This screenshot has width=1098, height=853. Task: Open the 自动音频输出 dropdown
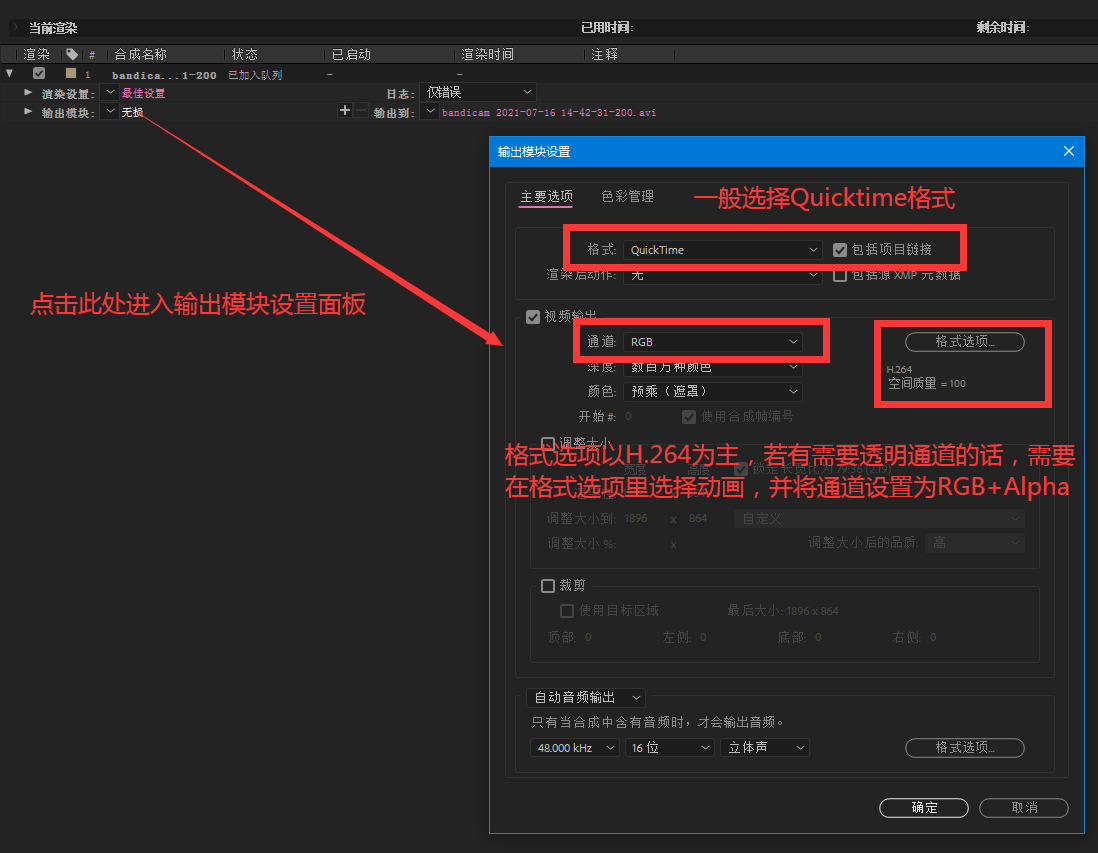586,698
